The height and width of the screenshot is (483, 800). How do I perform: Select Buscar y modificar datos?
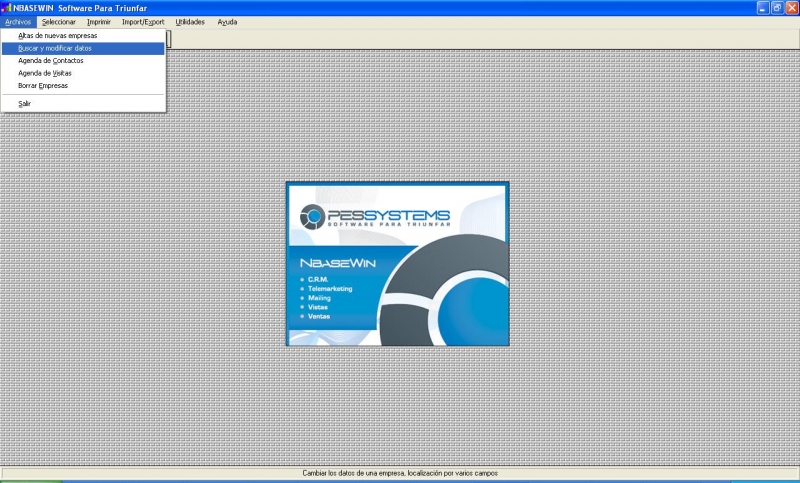point(83,48)
